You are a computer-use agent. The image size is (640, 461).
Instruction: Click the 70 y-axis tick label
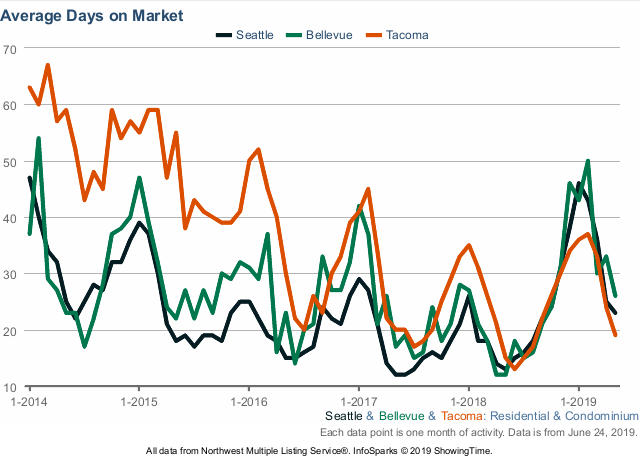(9, 49)
